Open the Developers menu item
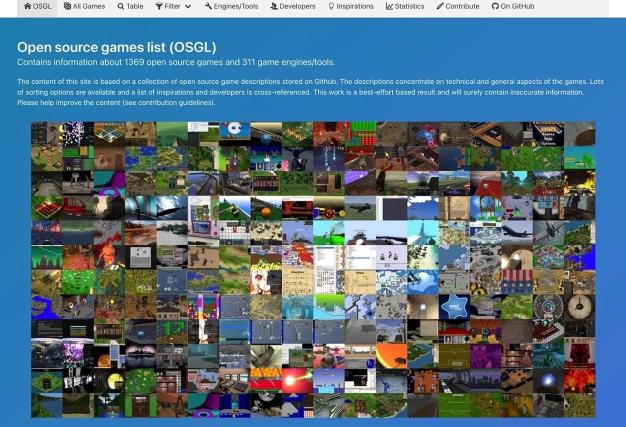Screen dimensions: 626x427 pos(293,6)
